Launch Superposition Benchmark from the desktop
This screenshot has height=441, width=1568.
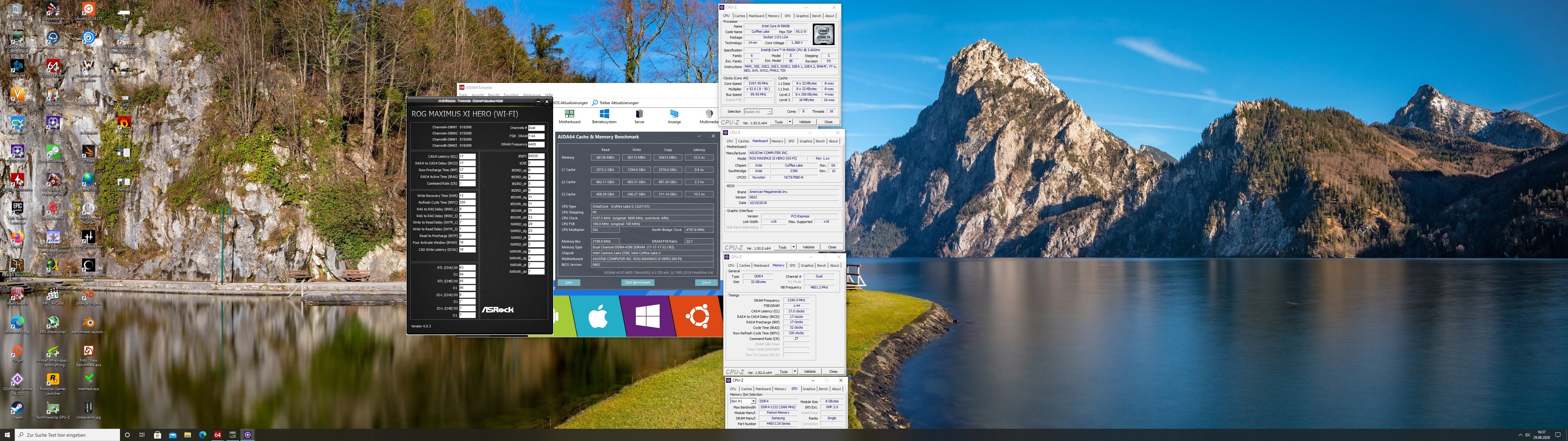(53, 13)
